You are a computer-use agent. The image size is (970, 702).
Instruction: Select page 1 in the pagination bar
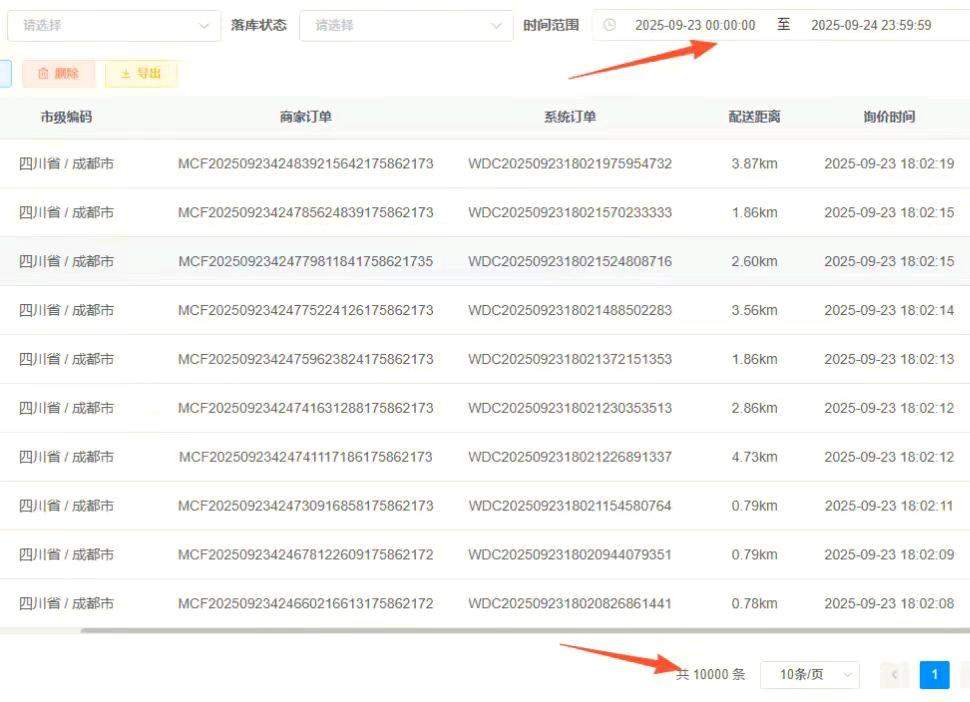point(934,675)
